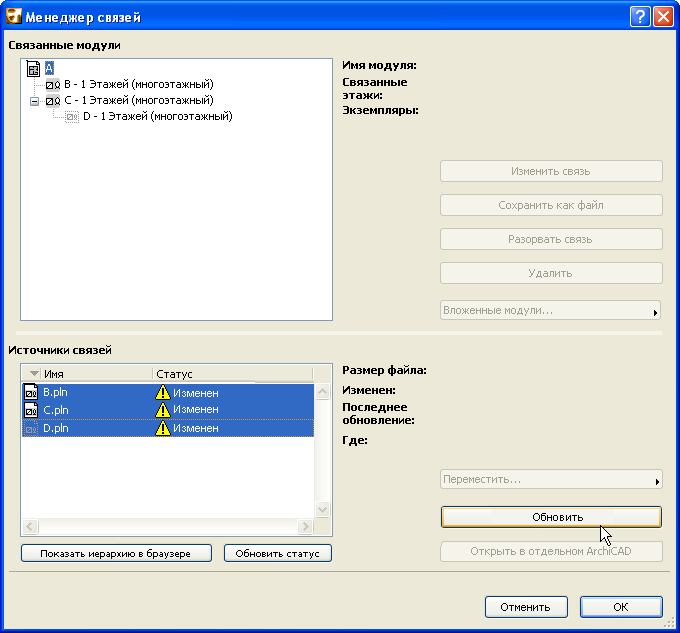Click the Изменен status of C.pln
The height and width of the screenshot is (633, 680).
[196, 409]
